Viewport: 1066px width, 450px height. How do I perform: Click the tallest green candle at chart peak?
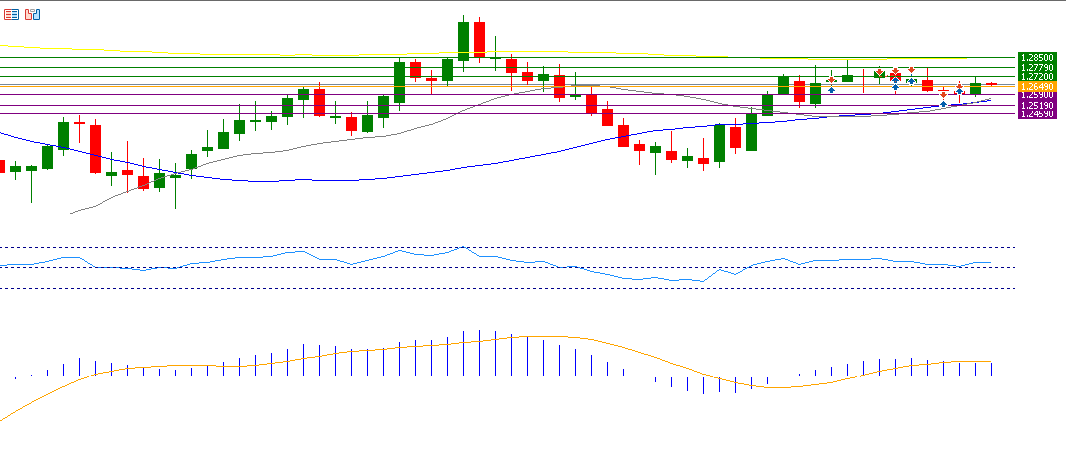[x=464, y=40]
